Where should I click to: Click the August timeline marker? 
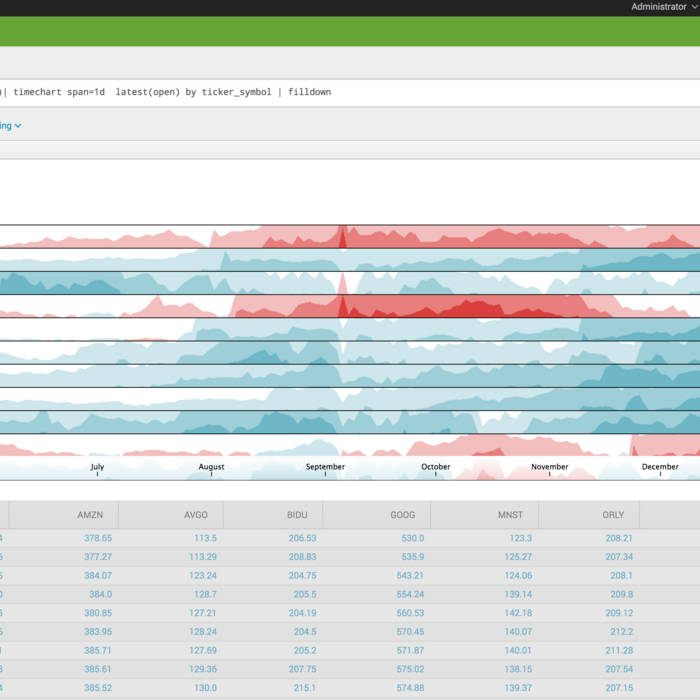coord(211,467)
